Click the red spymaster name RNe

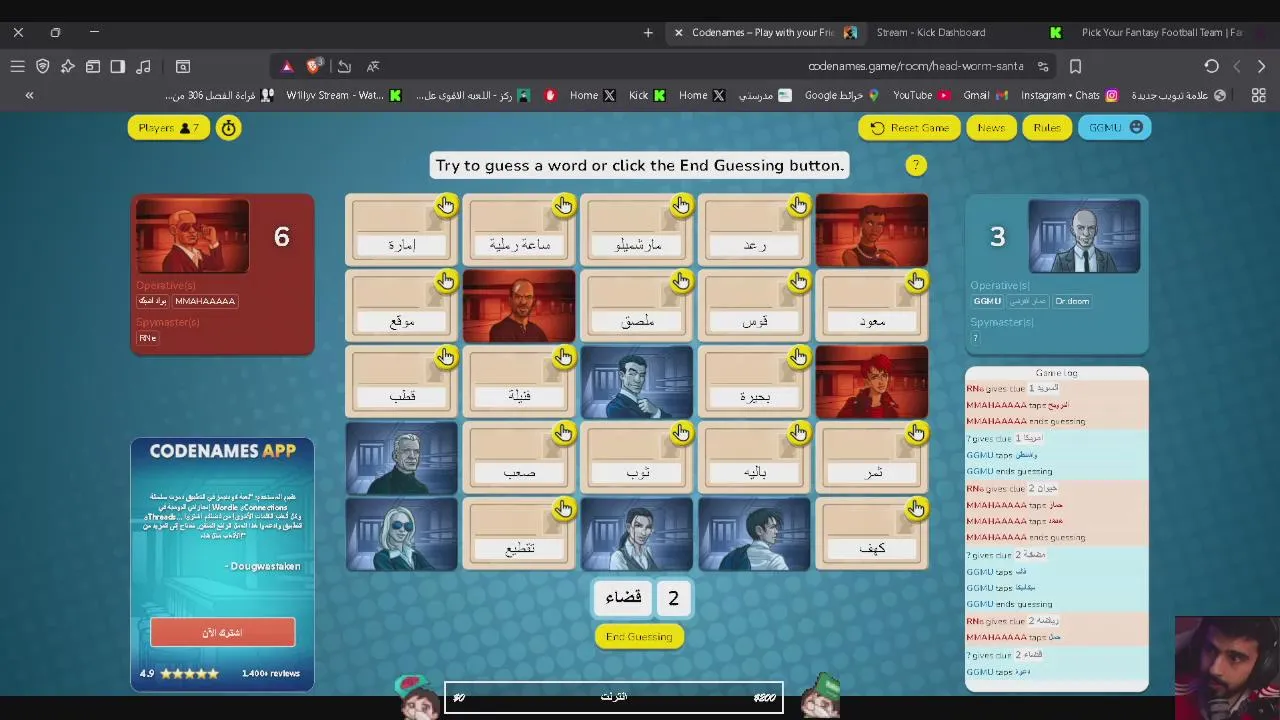coord(147,338)
